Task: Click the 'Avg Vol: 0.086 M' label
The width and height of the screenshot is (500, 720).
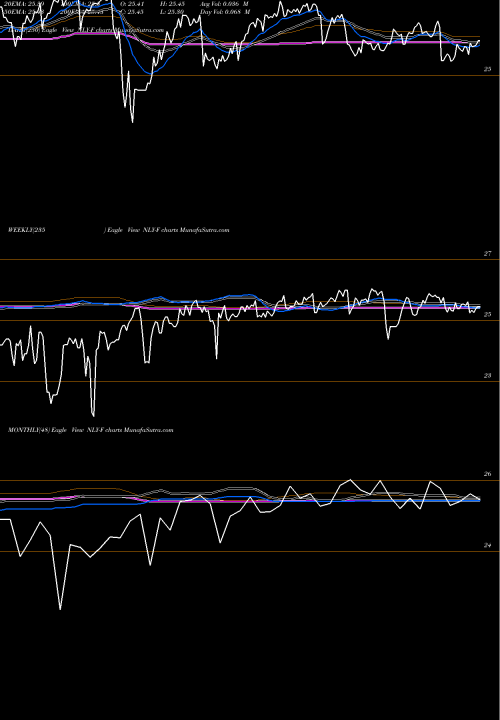Action: tap(225, 4)
